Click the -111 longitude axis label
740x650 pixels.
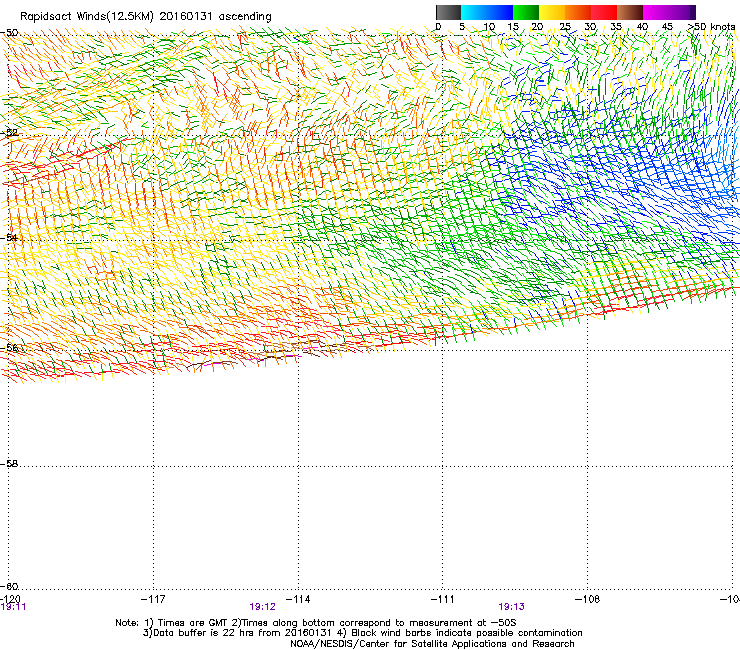pyautogui.click(x=443, y=599)
